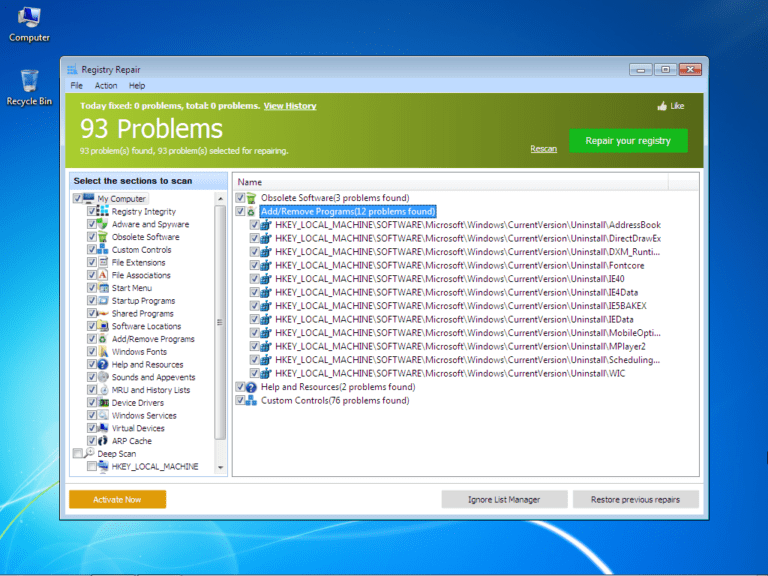Open the View History link
The width and height of the screenshot is (768, 576).
289,106
